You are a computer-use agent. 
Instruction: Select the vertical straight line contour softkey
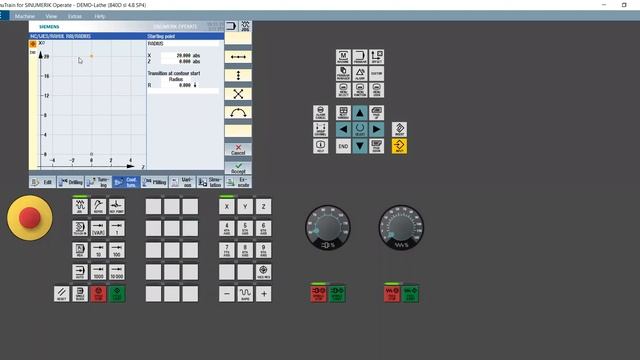238,76
